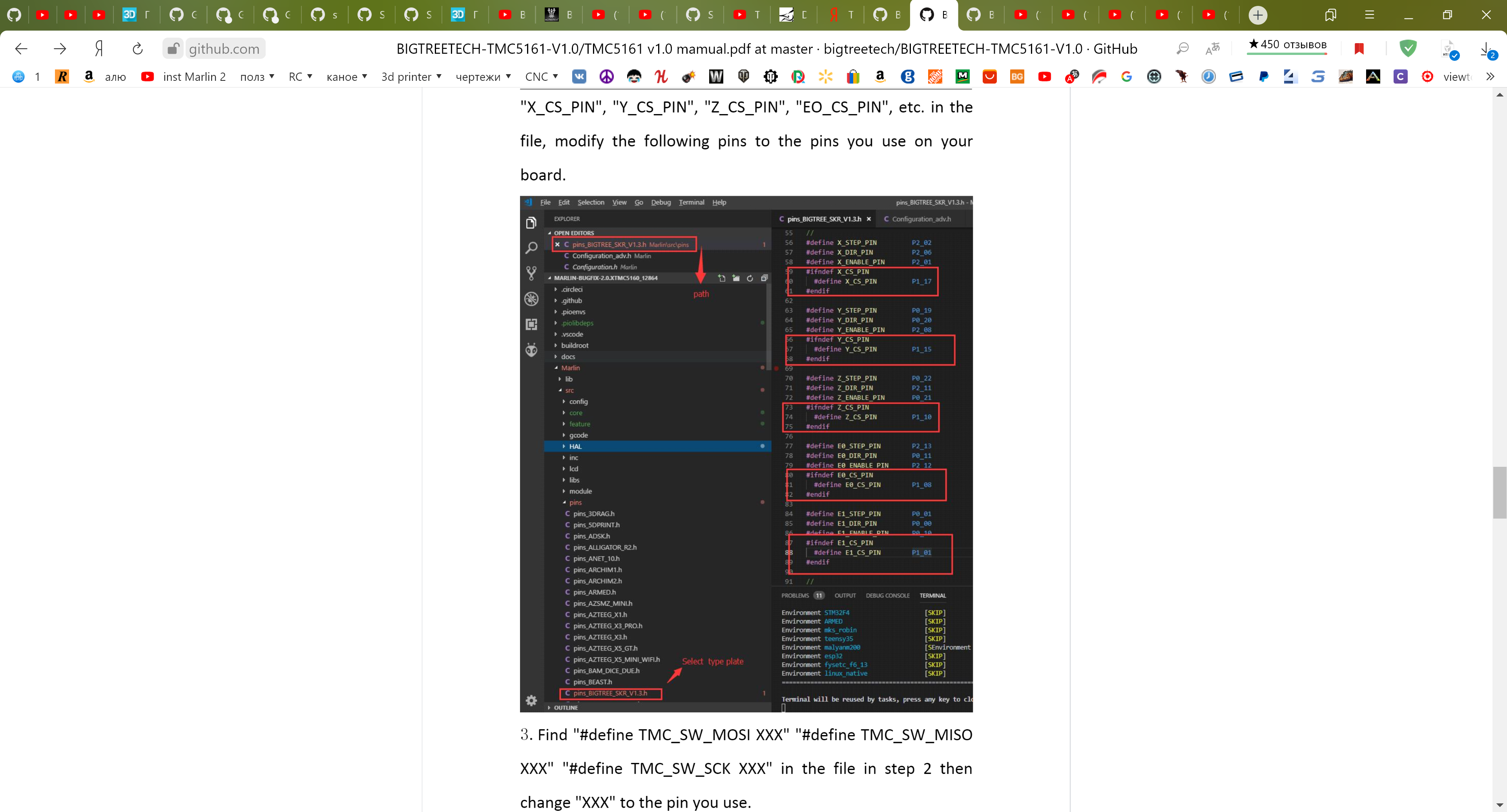
Task: Expand the CNC bookmarks folder
Action: pyautogui.click(x=542, y=76)
